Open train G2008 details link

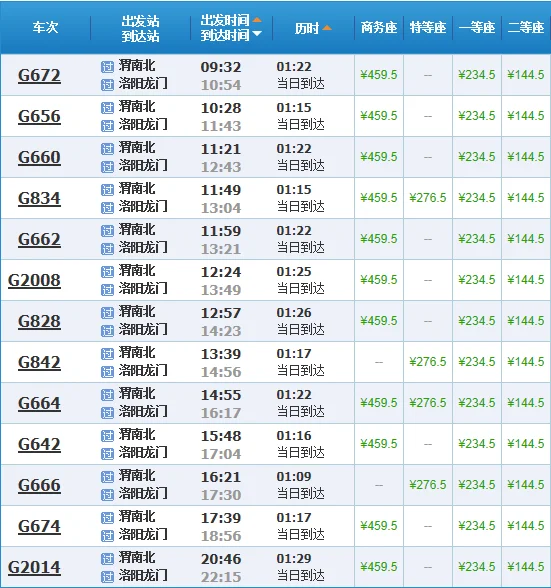point(34,280)
